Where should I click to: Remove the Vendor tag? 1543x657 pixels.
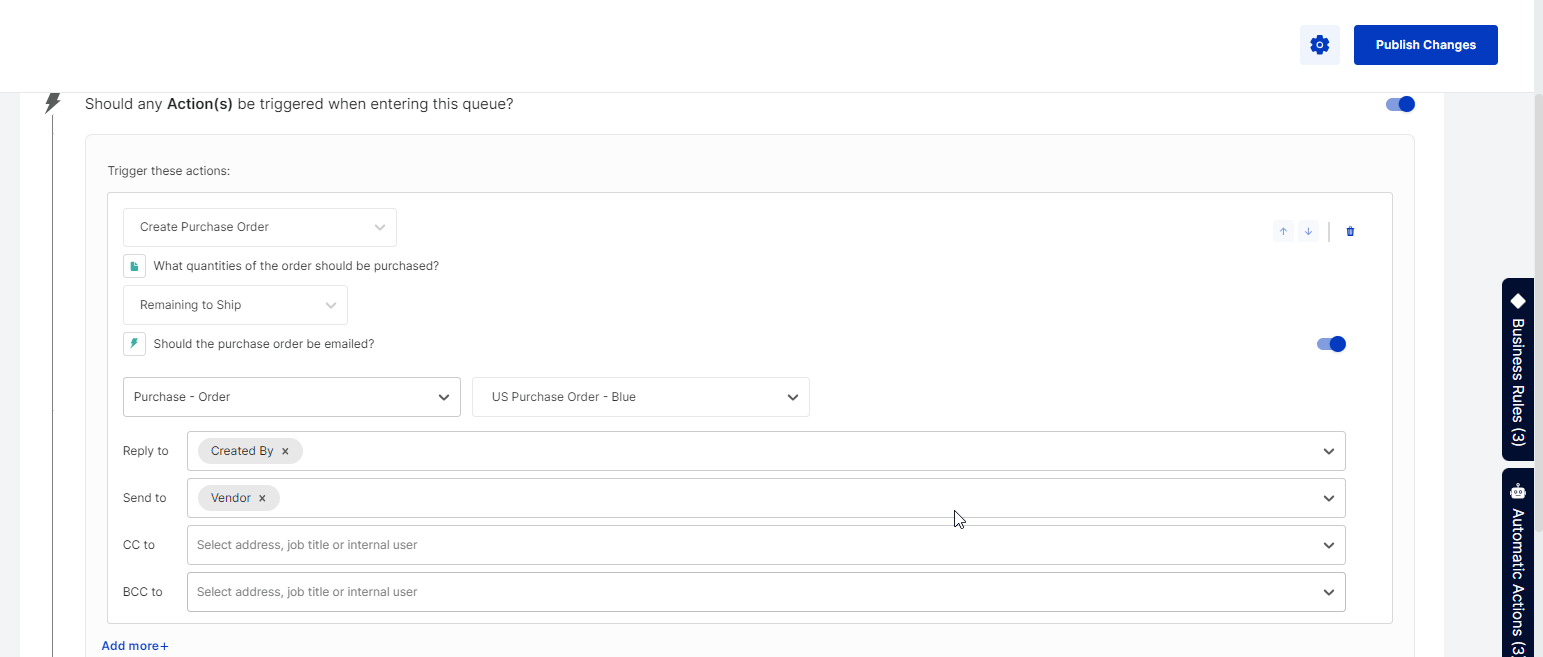[262, 498]
